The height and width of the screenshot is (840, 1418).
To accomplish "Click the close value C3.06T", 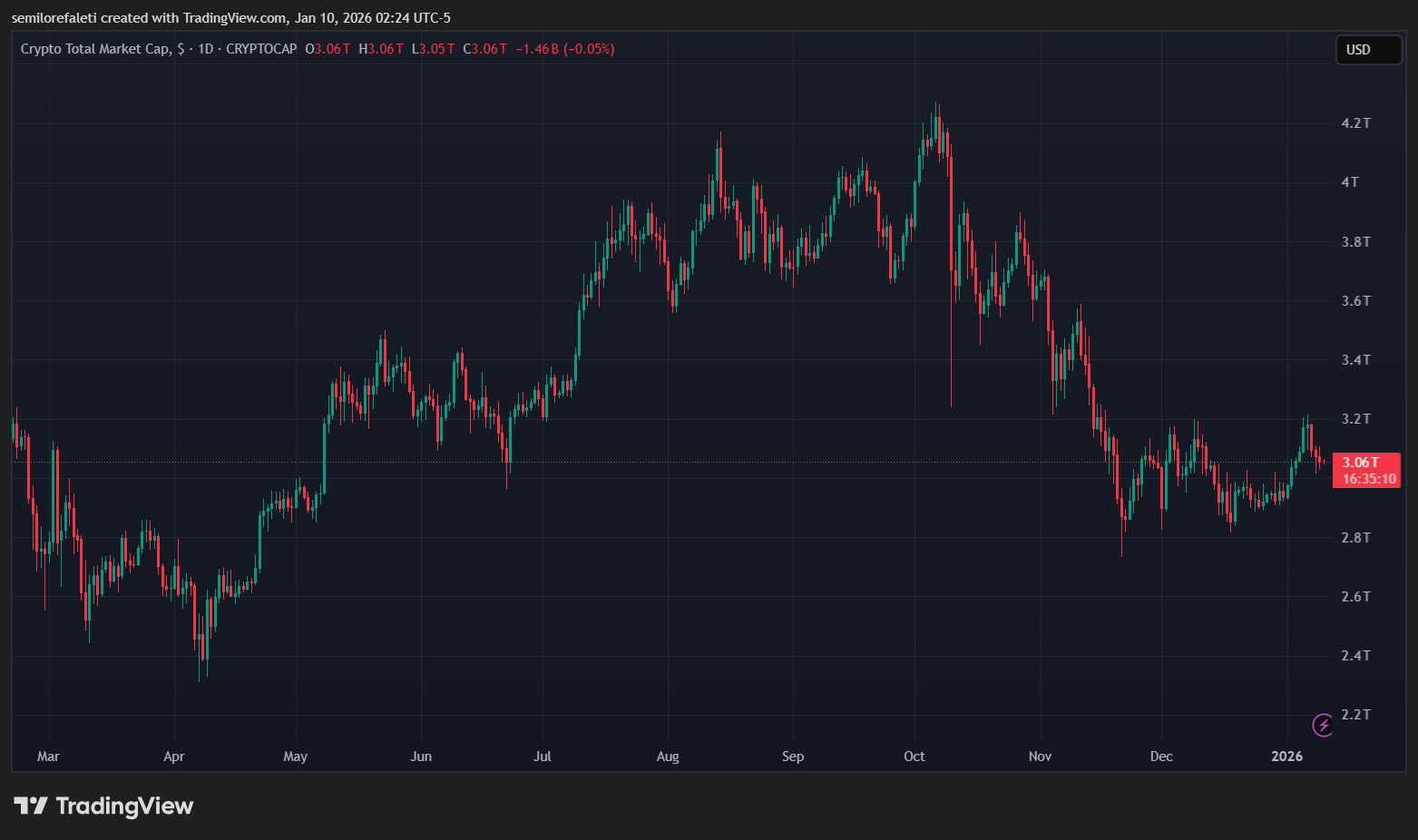I will [x=485, y=49].
